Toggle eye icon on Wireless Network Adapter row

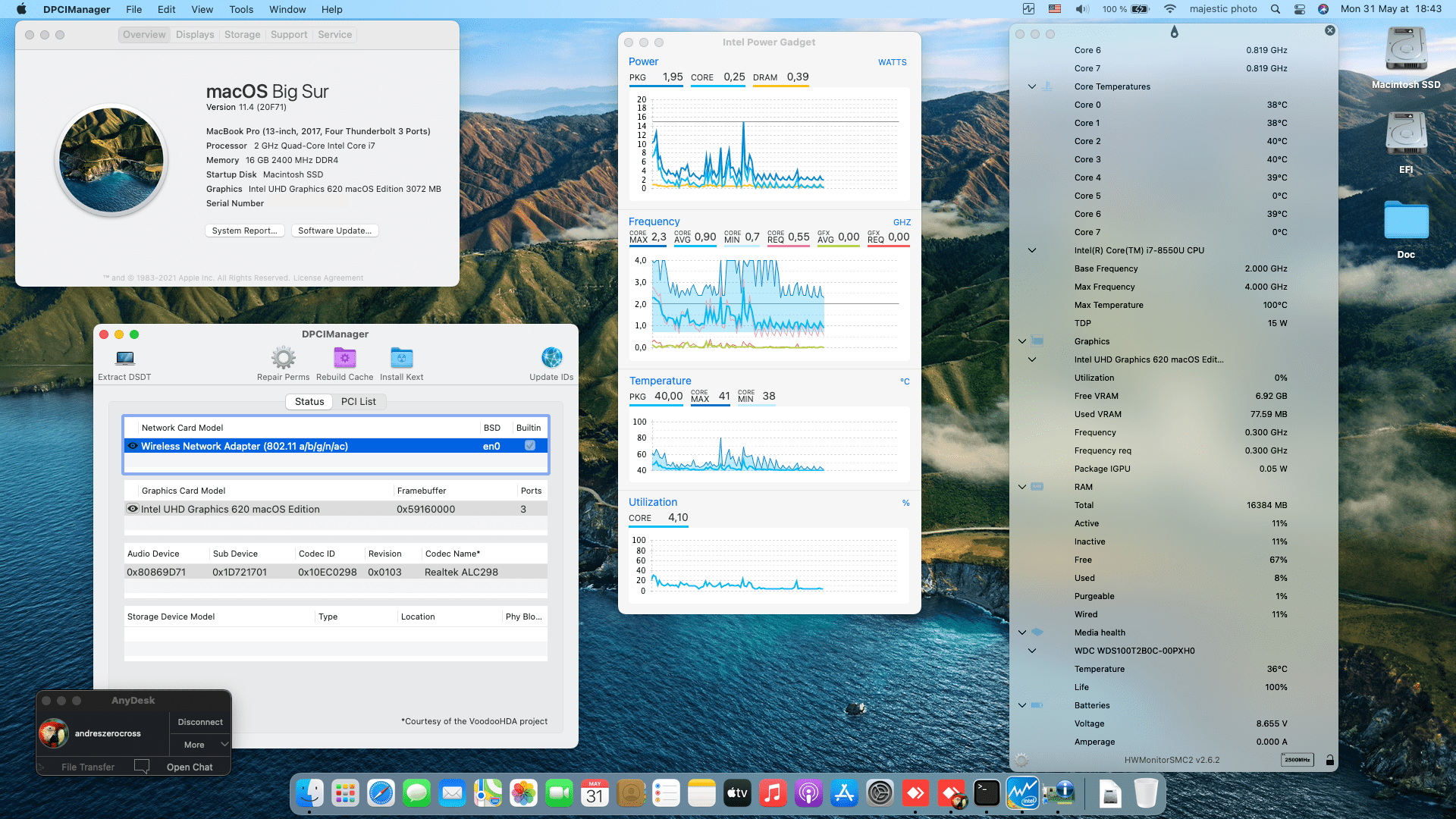pos(133,446)
